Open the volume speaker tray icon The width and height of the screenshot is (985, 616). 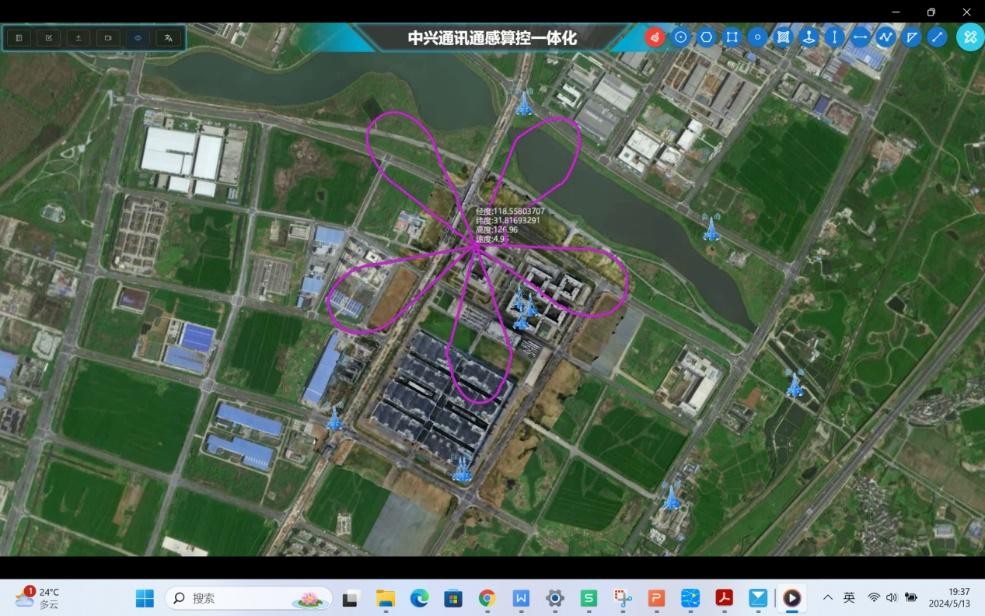point(891,598)
